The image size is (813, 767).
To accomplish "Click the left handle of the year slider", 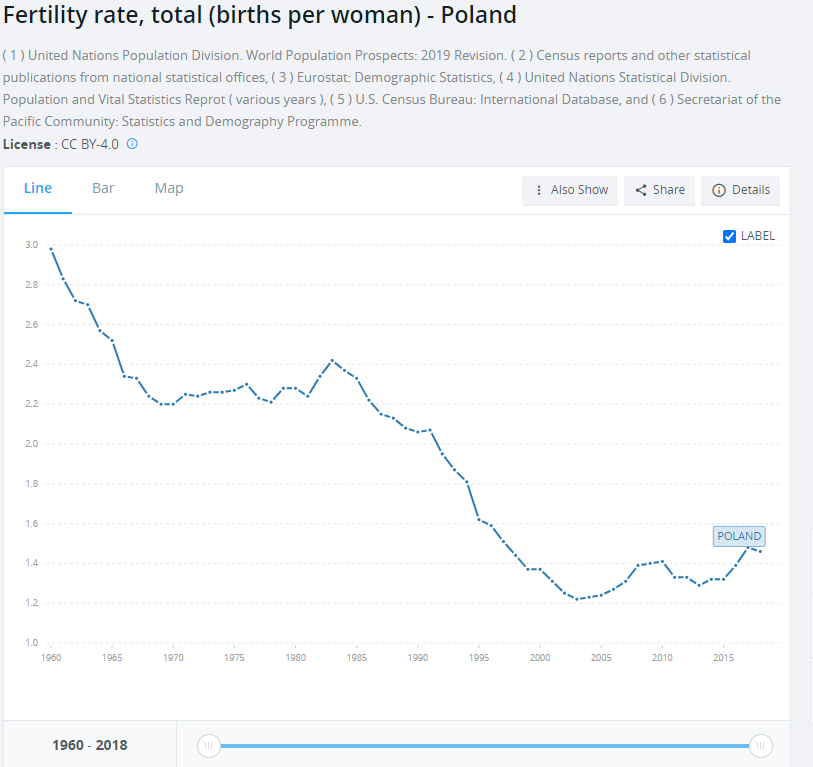I will (x=208, y=745).
